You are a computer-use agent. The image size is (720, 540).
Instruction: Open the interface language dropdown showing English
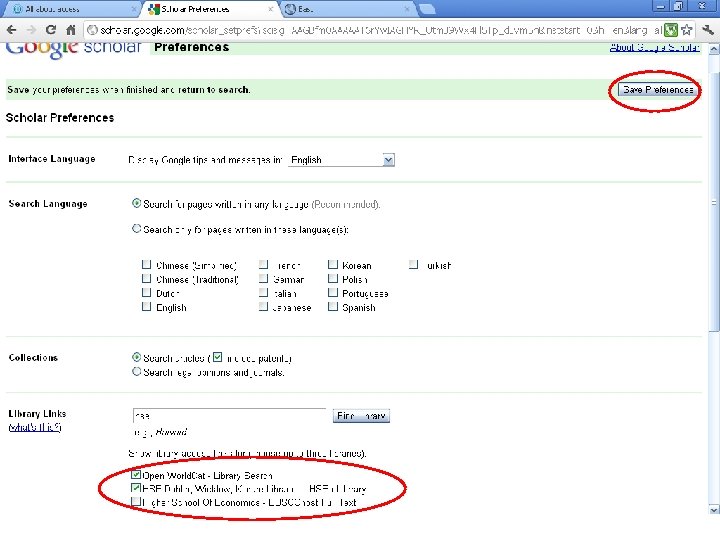click(x=341, y=160)
